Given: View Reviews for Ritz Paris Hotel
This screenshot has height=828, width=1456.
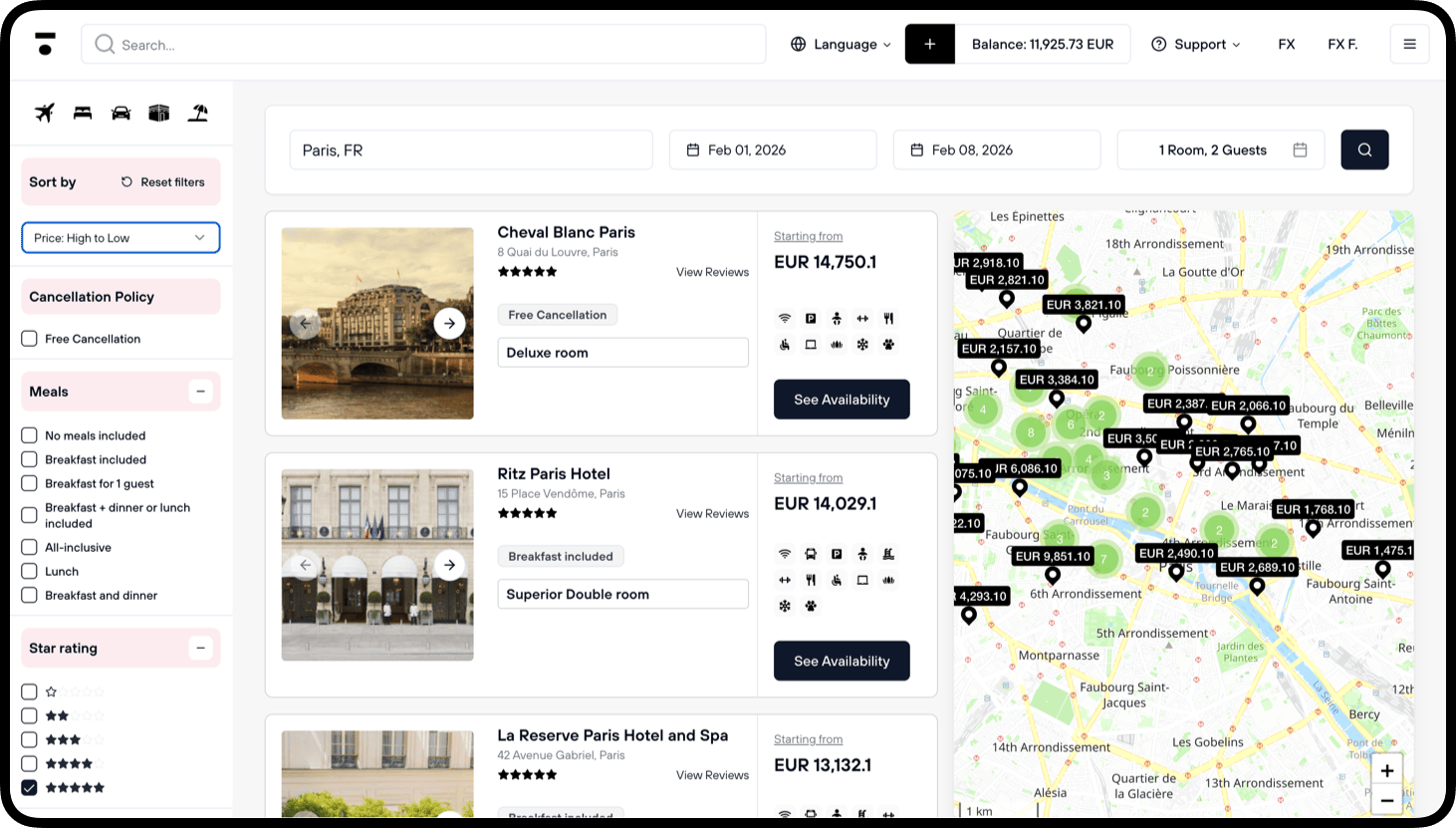Looking at the screenshot, I should 712,513.
